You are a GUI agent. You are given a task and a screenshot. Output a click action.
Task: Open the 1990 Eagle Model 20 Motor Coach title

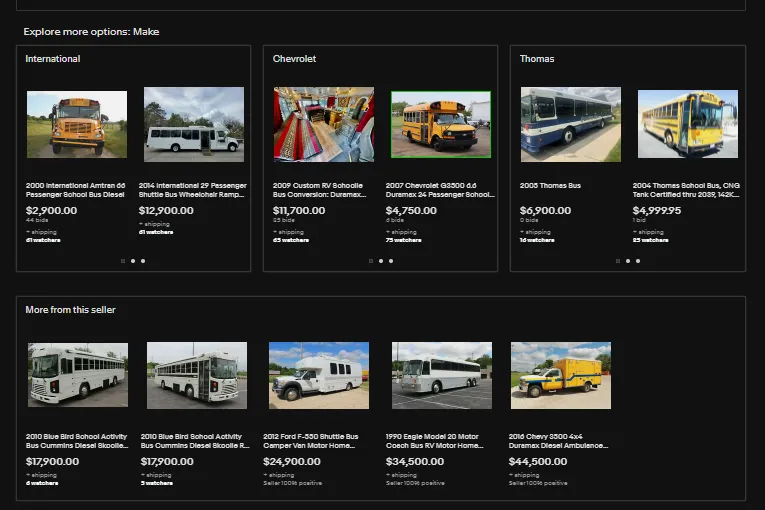[x=435, y=441]
